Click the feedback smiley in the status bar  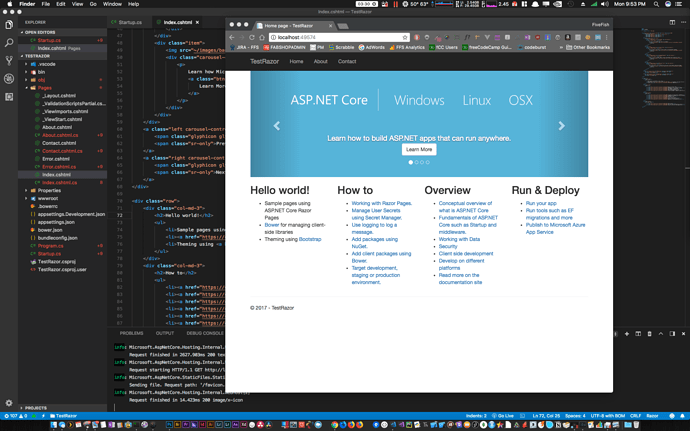click(x=672, y=416)
